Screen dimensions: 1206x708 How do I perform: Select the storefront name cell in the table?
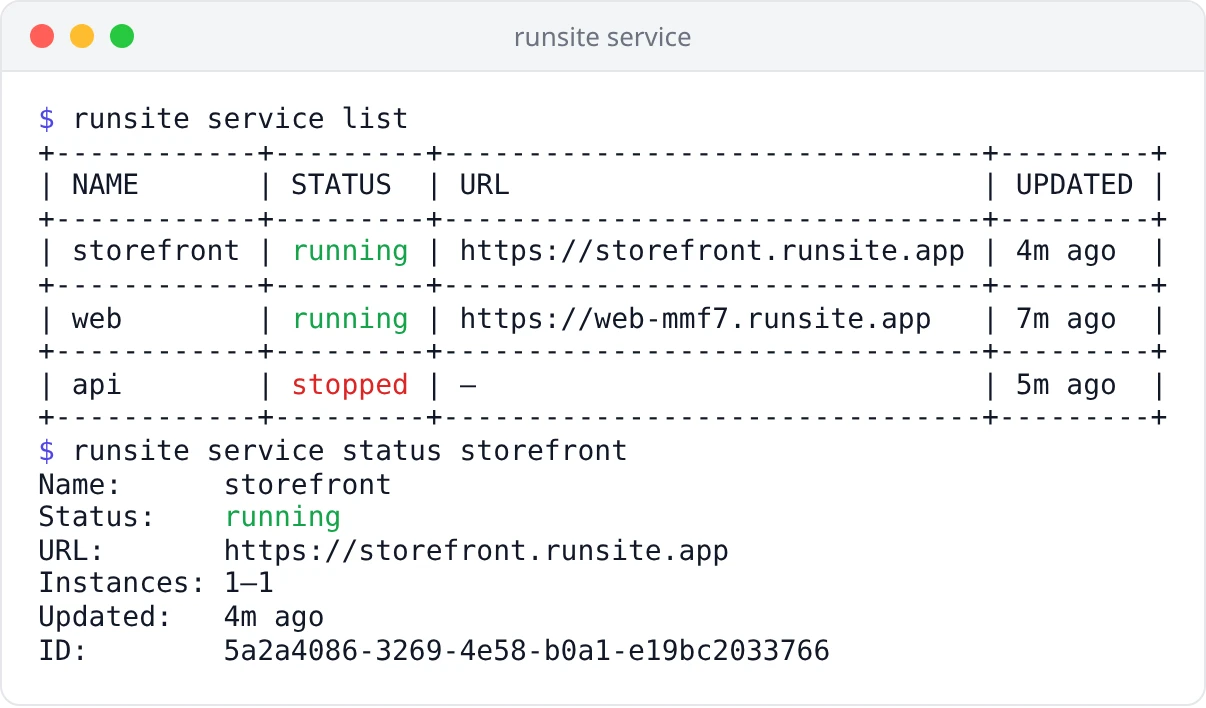[156, 251]
